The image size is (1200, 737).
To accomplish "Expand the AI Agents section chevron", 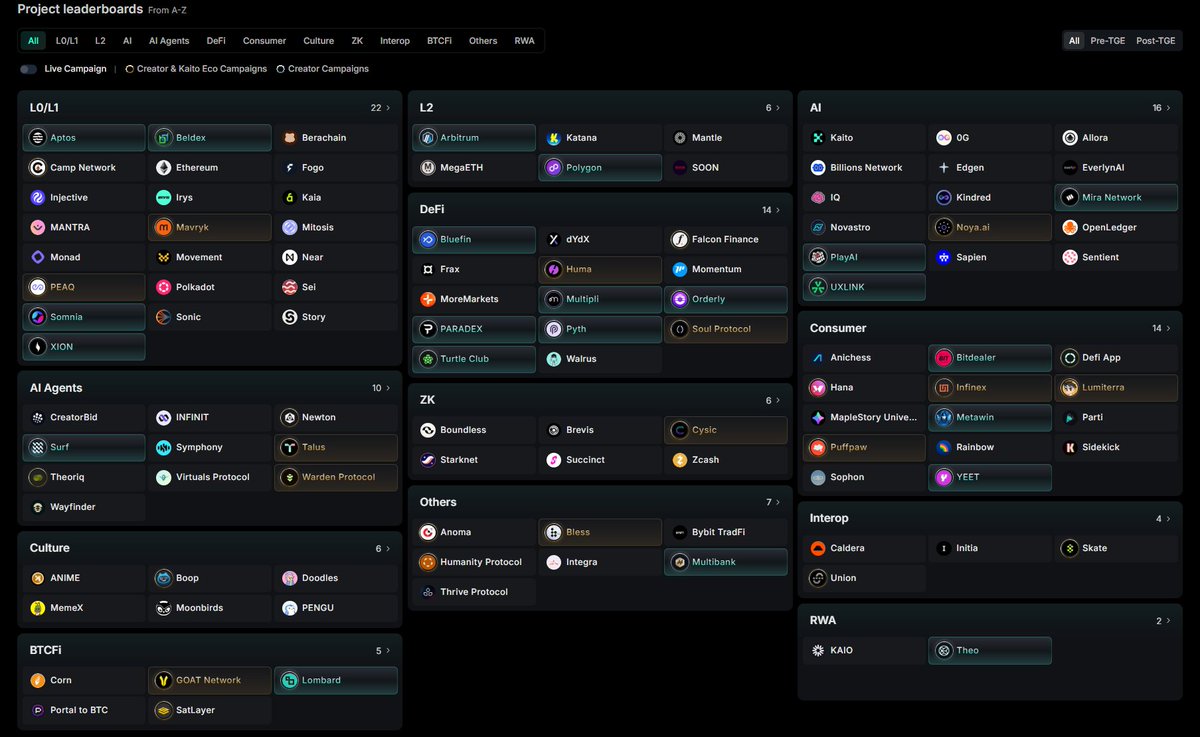I will pos(388,388).
